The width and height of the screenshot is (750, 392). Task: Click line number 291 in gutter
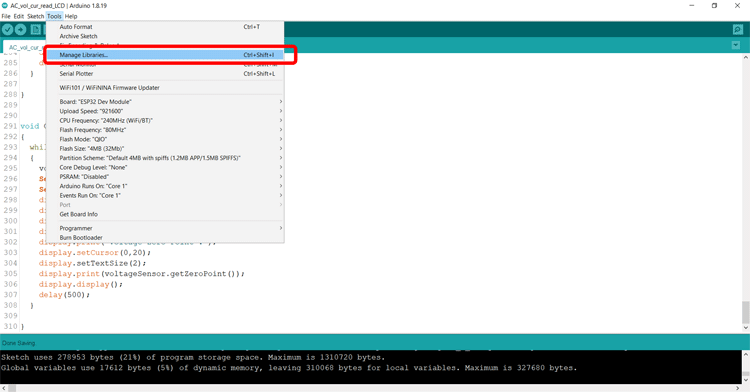[10, 126]
